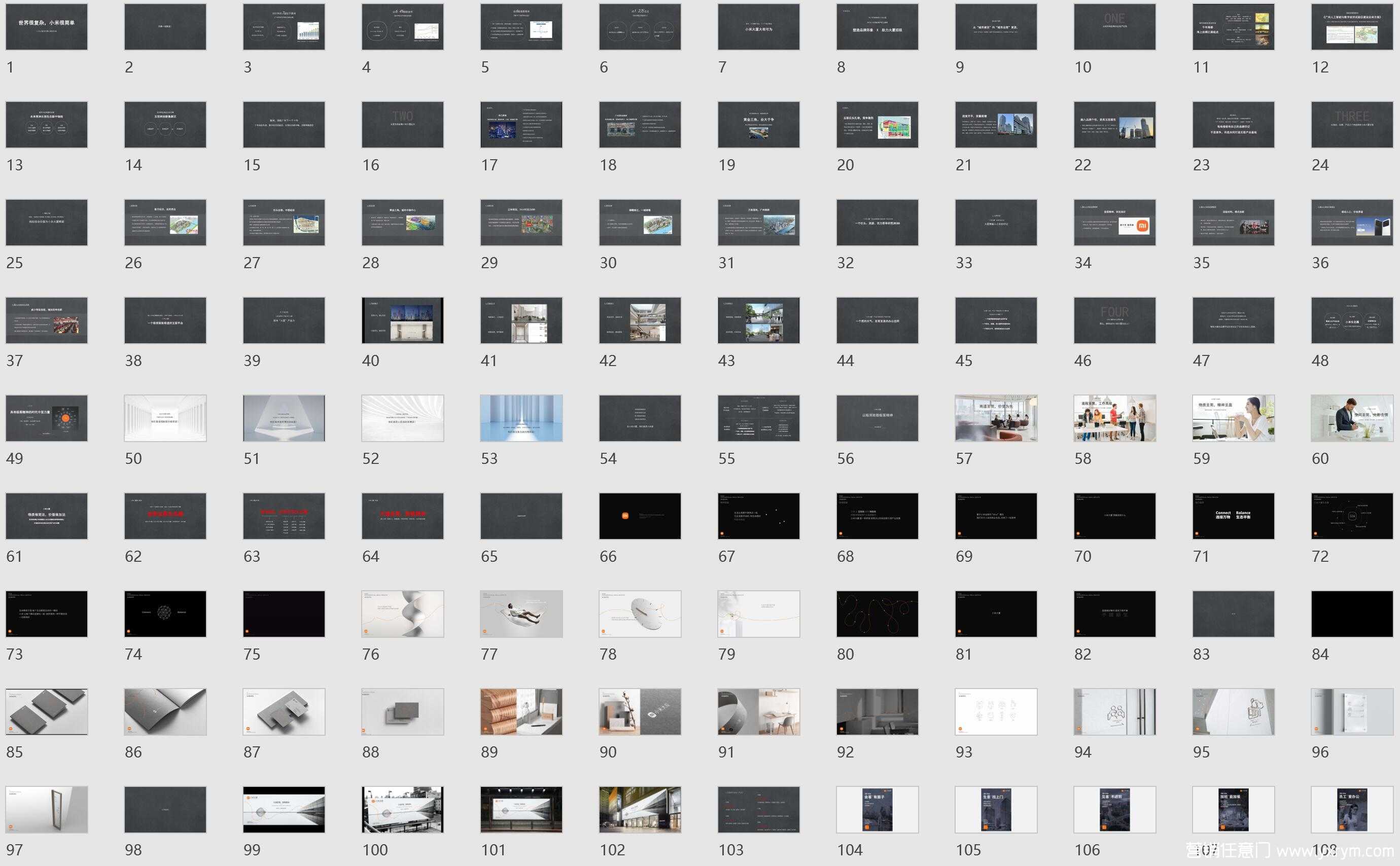The image size is (1400, 866).
Task: Select slide 53 with blue light columns
Action: [521, 418]
